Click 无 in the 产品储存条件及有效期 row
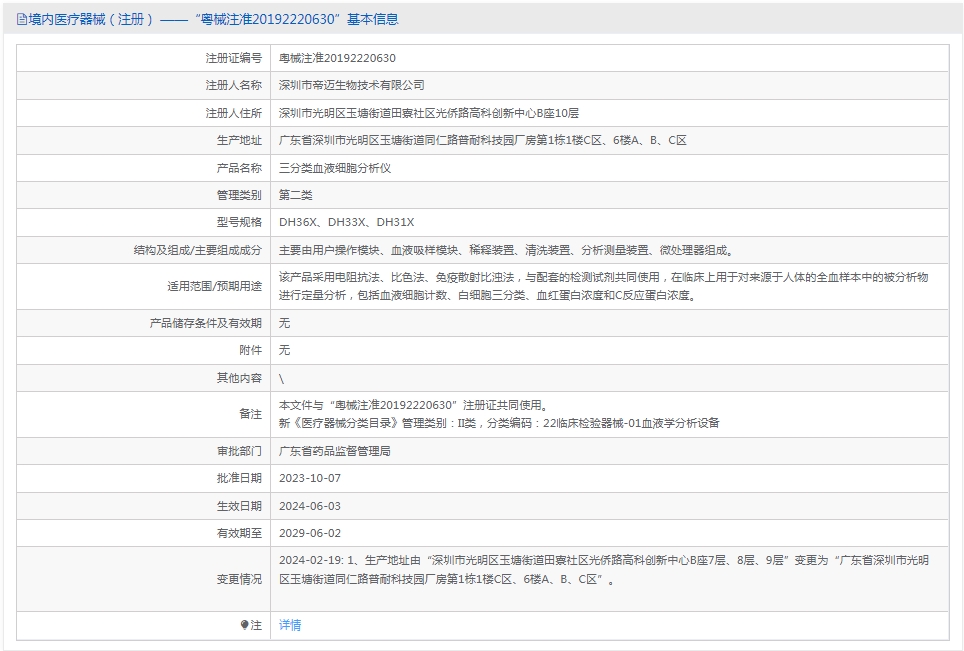Viewport: 964px width, 651px height. point(284,323)
